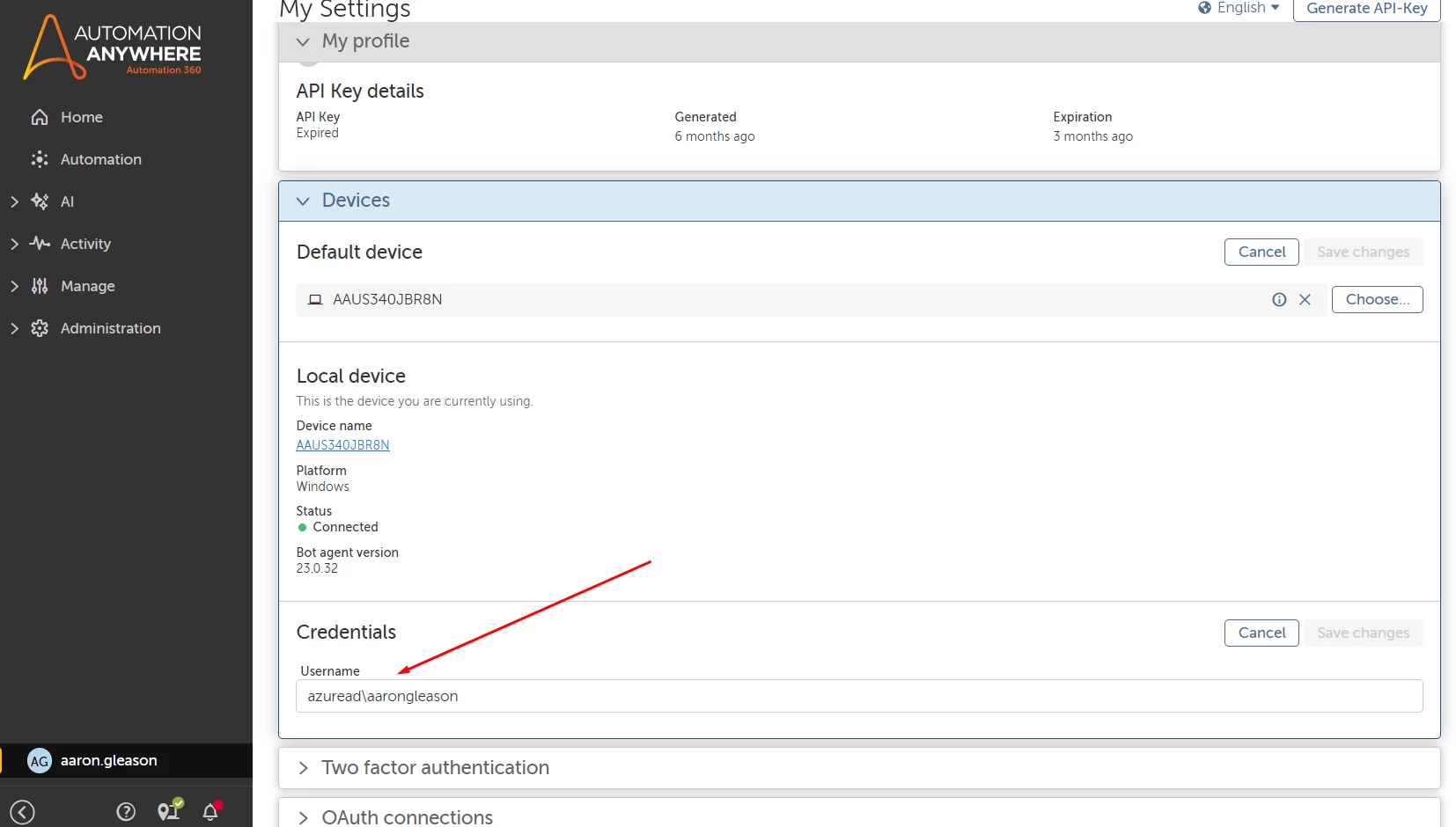The width and height of the screenshot is (1456, 827).
Task: Click the Username credentials input field
Action: point(859,696)
